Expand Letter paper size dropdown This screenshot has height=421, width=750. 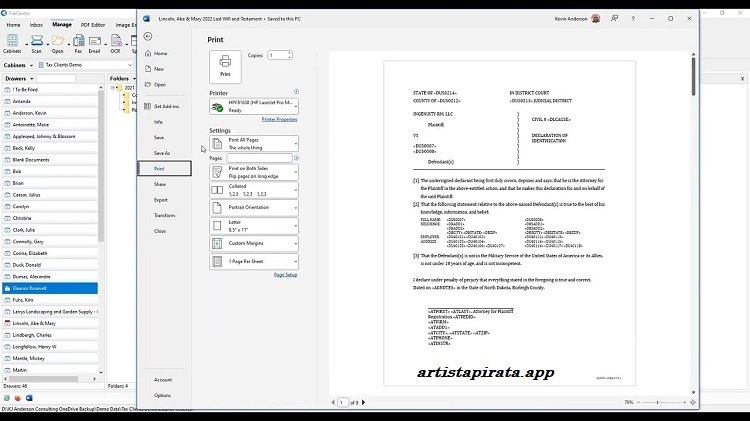pyautogui.click(x=254, y=226)
